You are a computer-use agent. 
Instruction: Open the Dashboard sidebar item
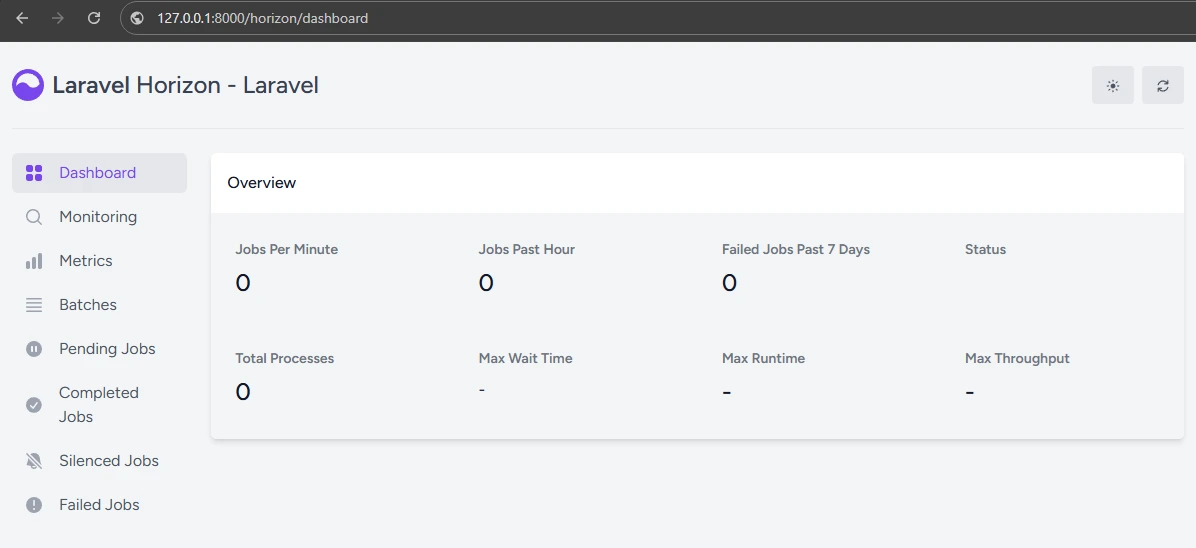(x=98, y=173)
